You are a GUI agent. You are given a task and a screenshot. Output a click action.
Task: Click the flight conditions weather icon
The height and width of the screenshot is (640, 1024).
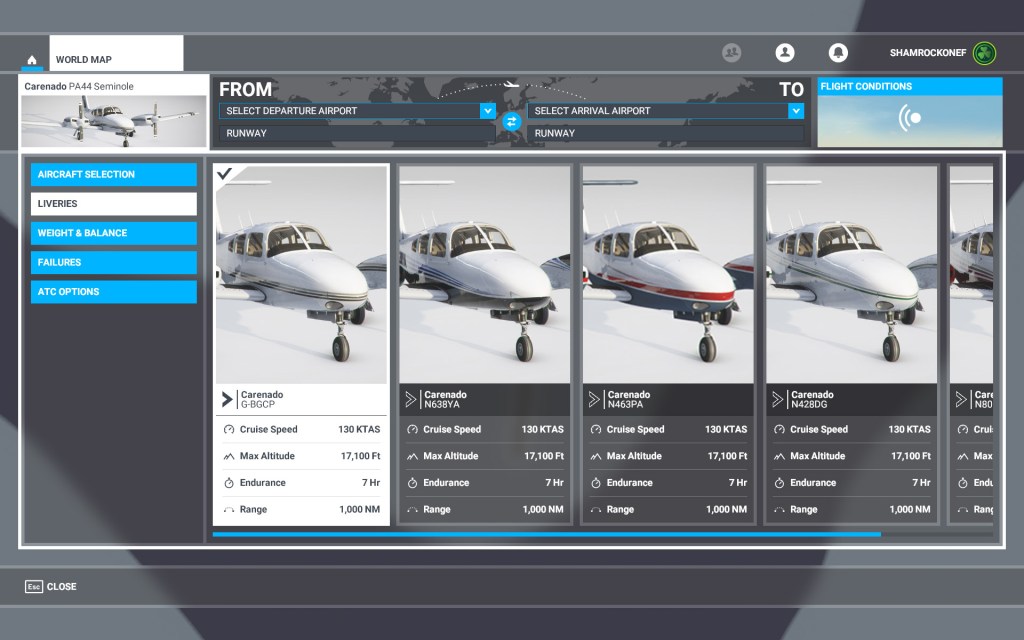point(910,118)
